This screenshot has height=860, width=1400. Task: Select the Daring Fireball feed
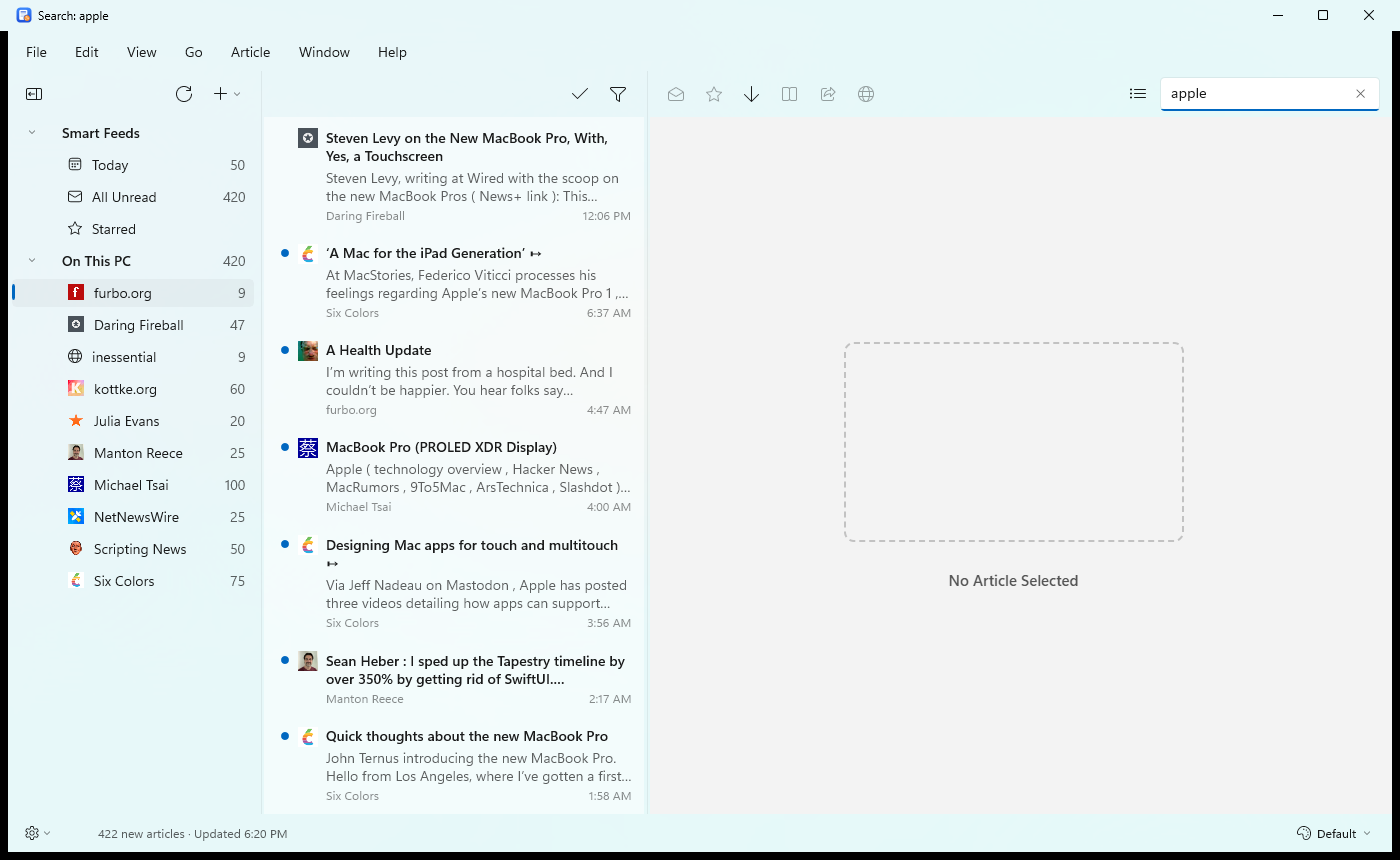(x=133, y=325)
